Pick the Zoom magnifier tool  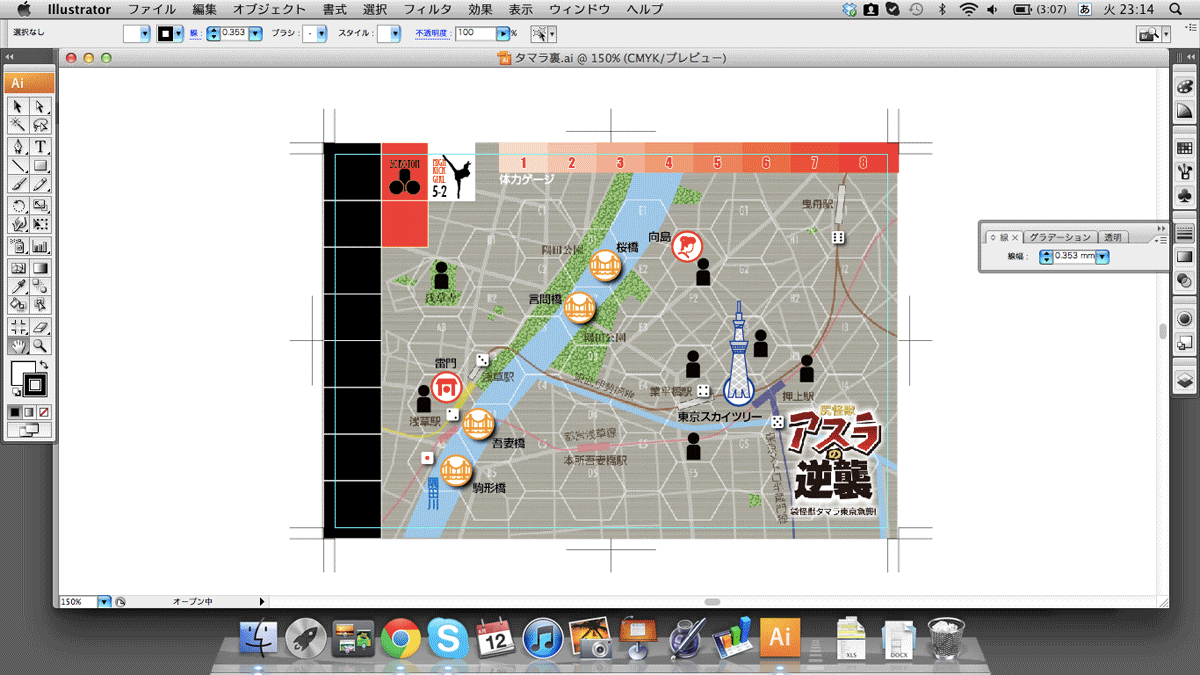click(x=40, y=345)
